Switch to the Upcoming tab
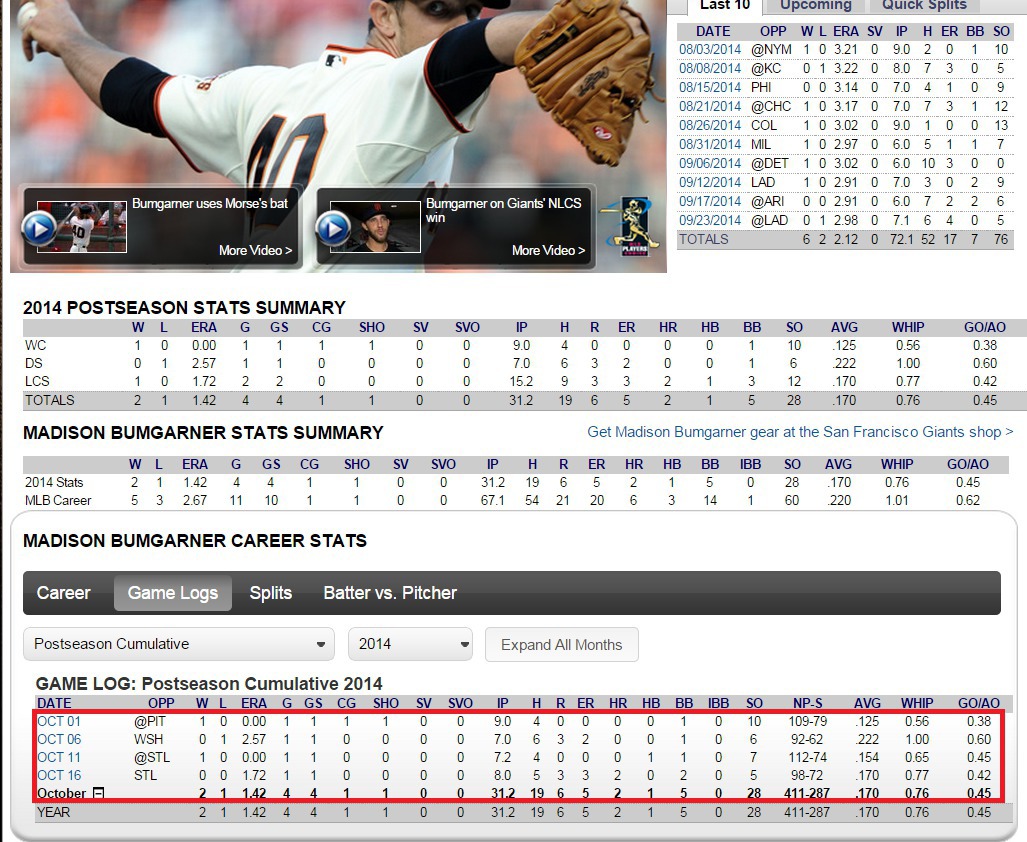Screen dimensions: 1027x842 [x=815, y=6]
